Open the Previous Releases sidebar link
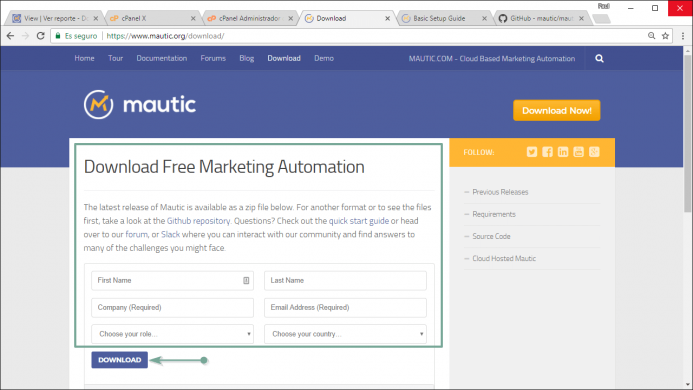The image size is (693, 390). (500, 192)
